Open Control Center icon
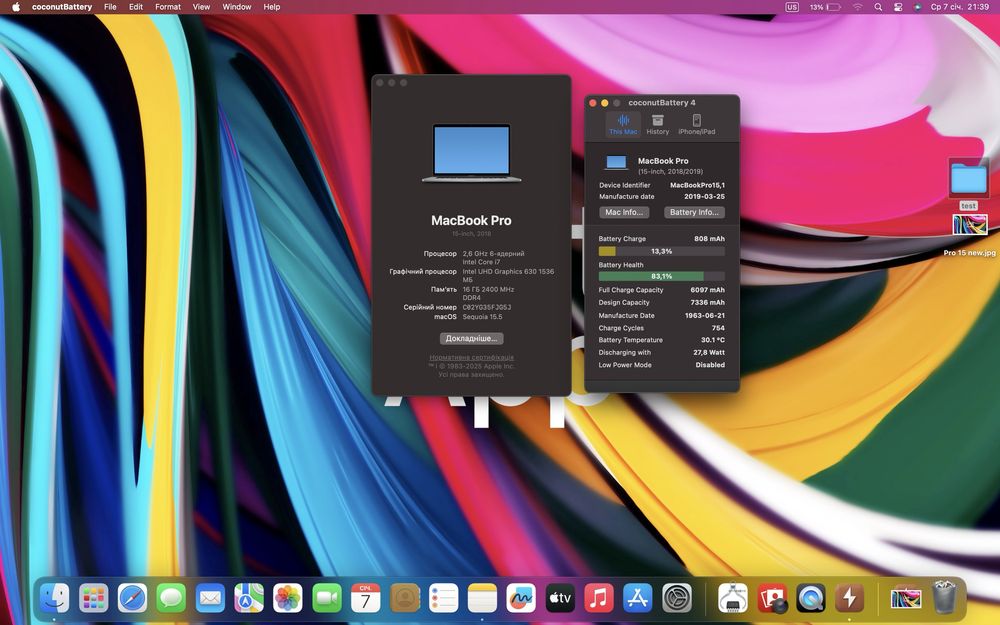 click(x=898, y=7)
